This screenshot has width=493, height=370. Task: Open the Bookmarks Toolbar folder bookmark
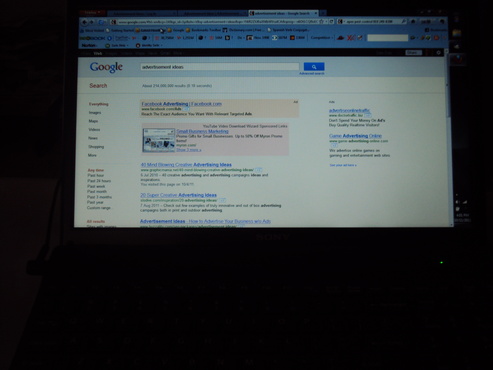(x=203, y=30)
